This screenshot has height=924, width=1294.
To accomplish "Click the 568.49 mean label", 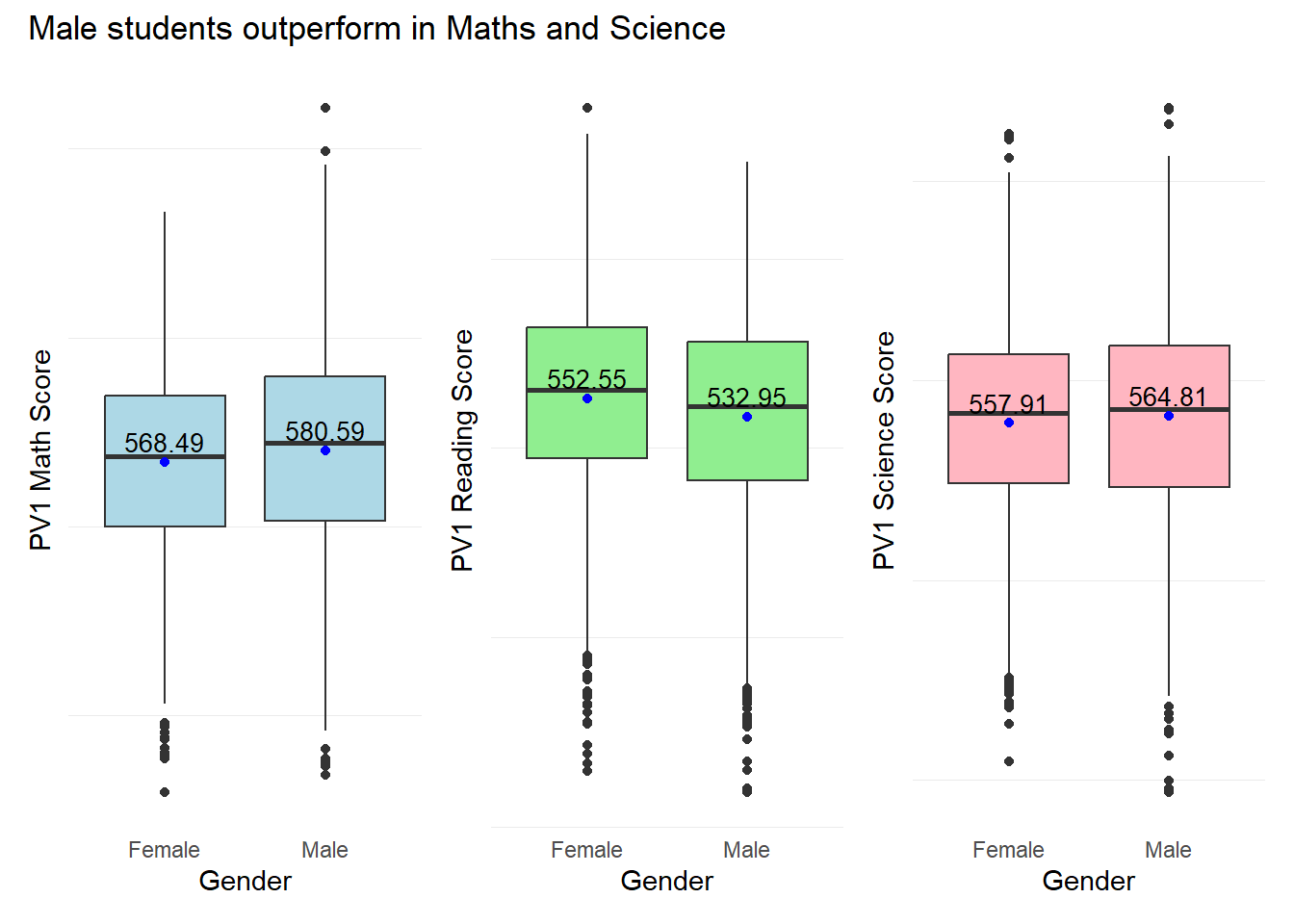I will [x=164, y=443].
